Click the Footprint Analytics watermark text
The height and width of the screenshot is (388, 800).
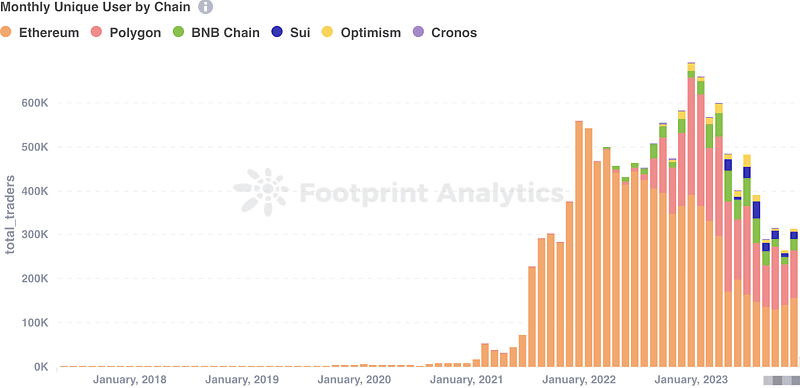(431, 193)
